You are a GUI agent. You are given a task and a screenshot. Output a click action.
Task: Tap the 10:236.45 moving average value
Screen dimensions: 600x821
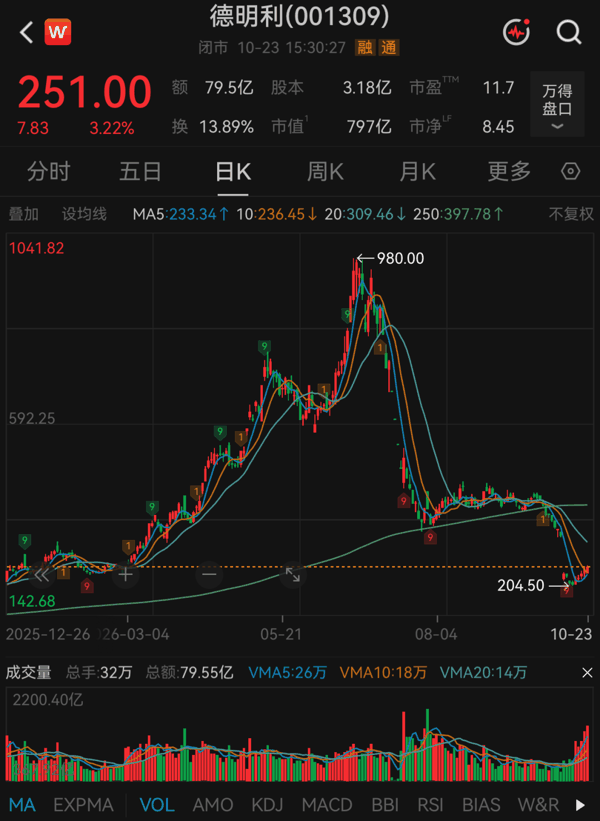point(277,214)
